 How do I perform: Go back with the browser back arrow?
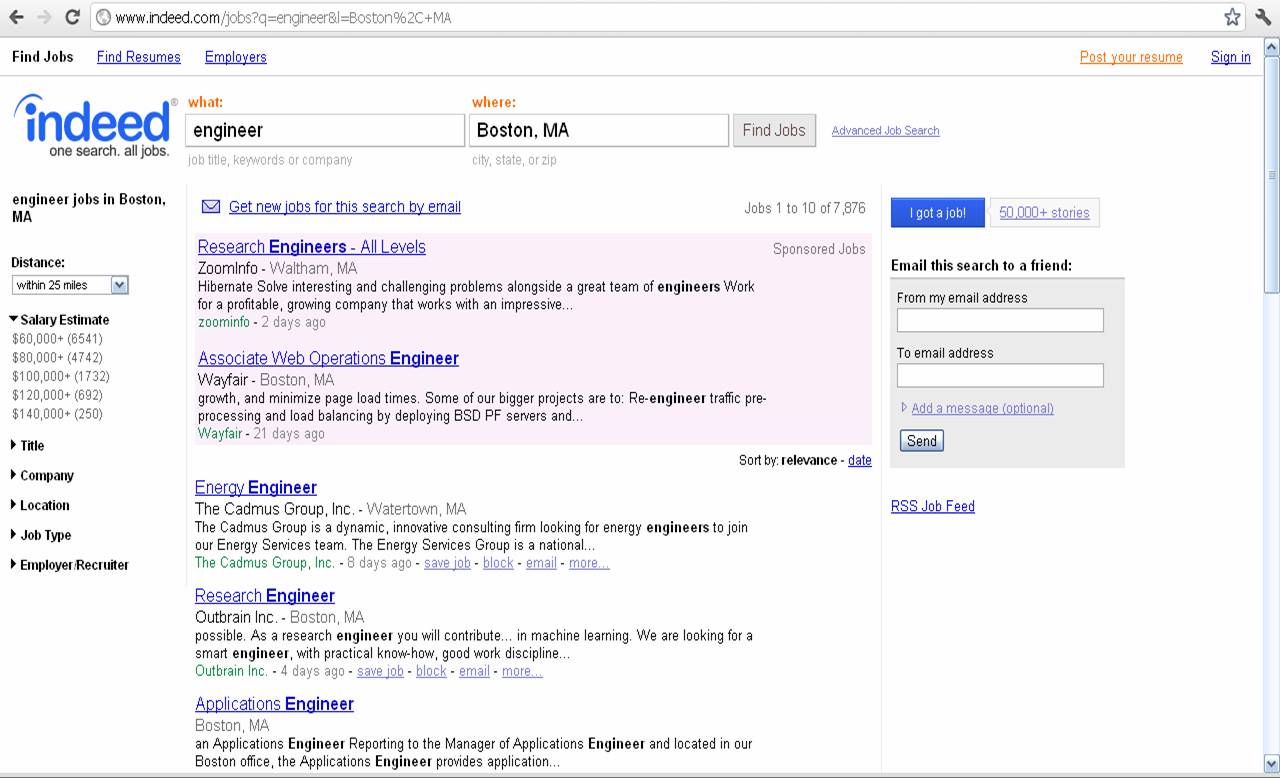pos(16,17)
